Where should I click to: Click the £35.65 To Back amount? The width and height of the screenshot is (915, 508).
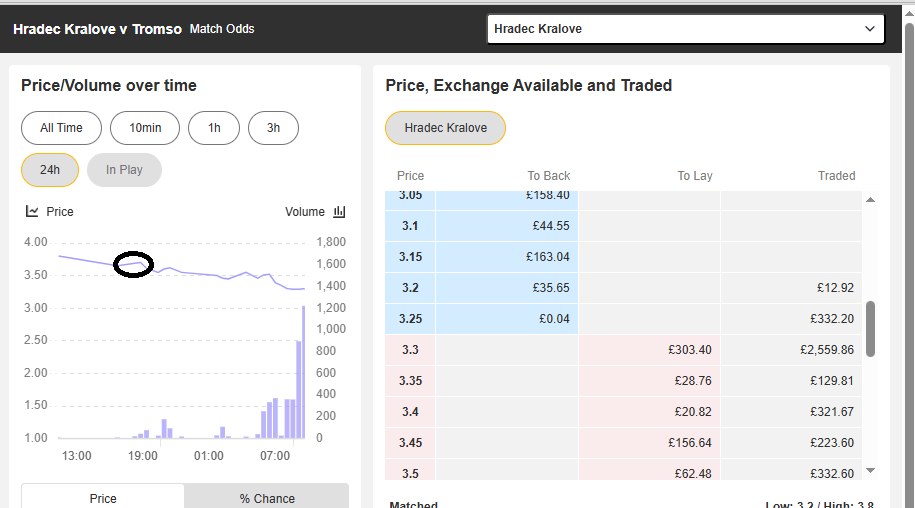[x=551, y=288]
